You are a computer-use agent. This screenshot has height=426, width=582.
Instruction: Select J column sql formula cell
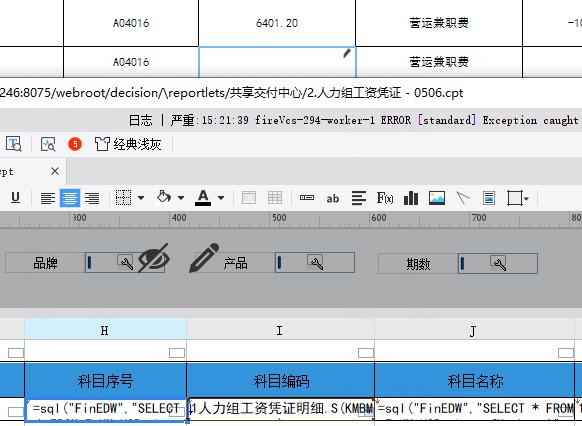tap(474, 409)
